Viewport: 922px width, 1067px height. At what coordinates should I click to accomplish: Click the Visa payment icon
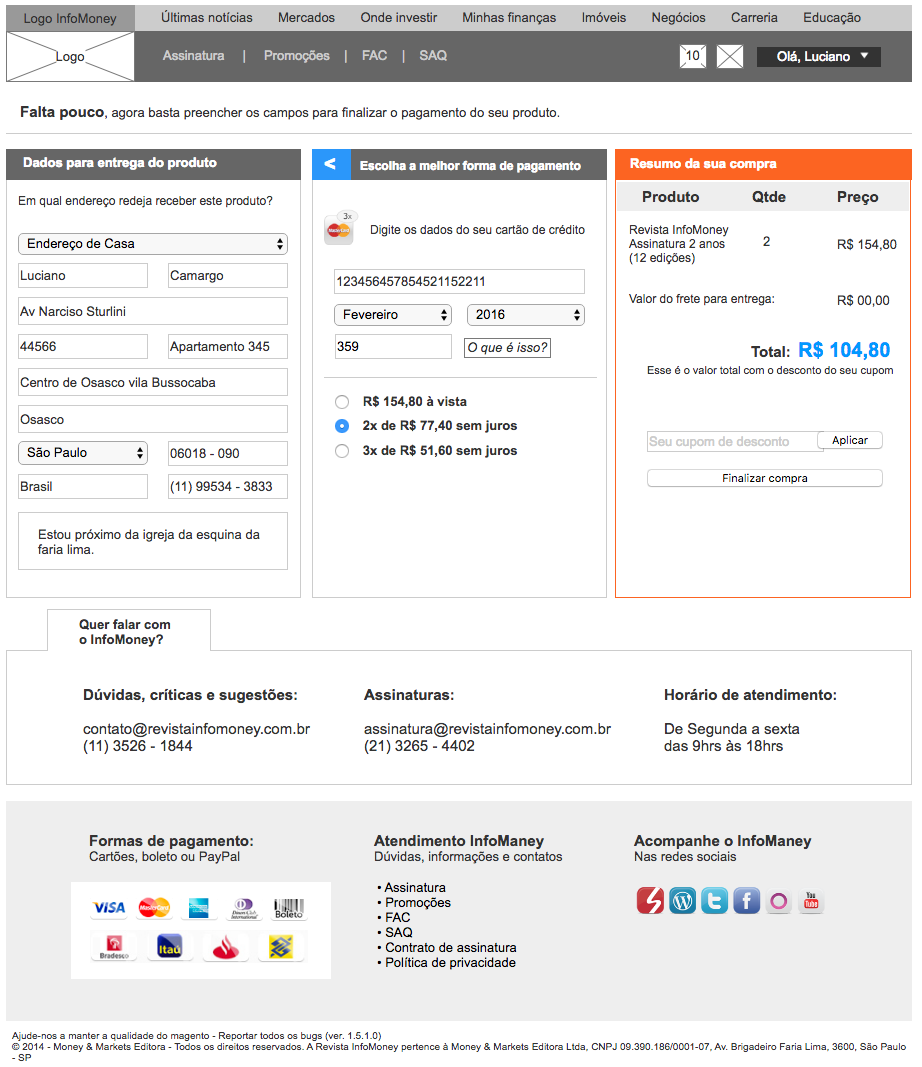(109, 907)
